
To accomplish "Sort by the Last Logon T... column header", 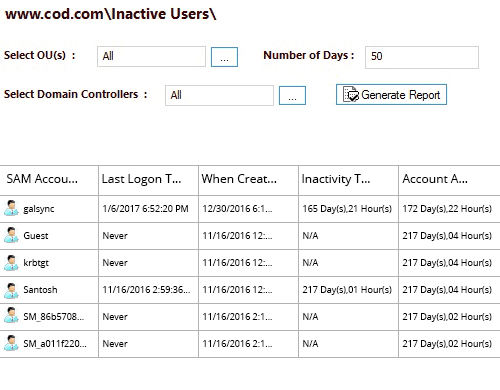I will 148,180.
